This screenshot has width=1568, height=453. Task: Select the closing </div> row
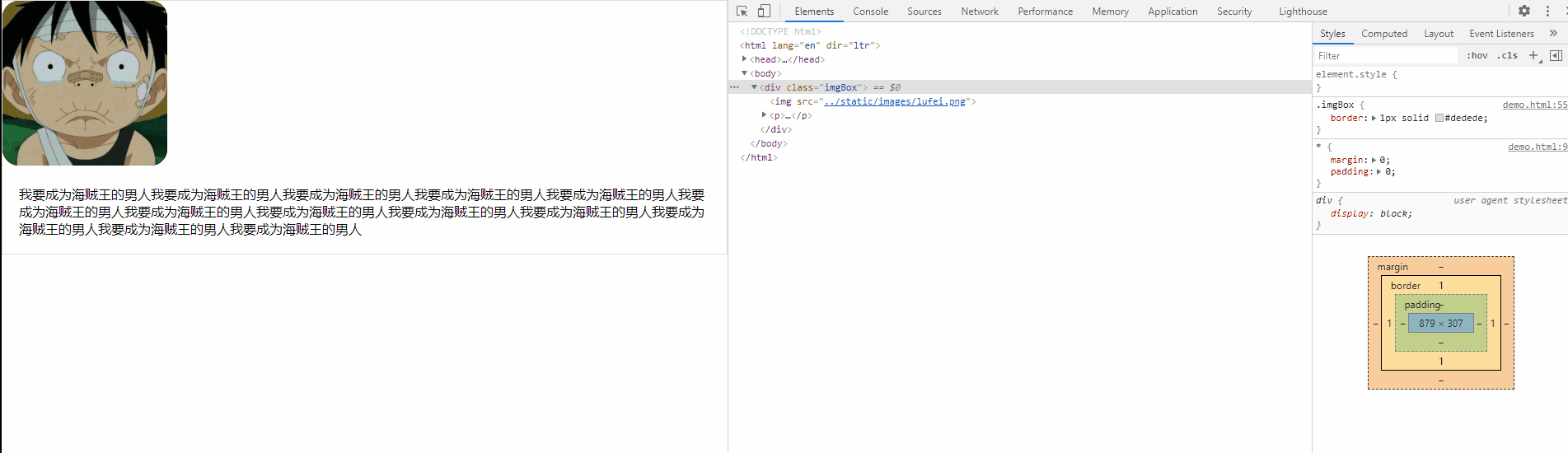pyautogui.click(x=1020, y=129)
